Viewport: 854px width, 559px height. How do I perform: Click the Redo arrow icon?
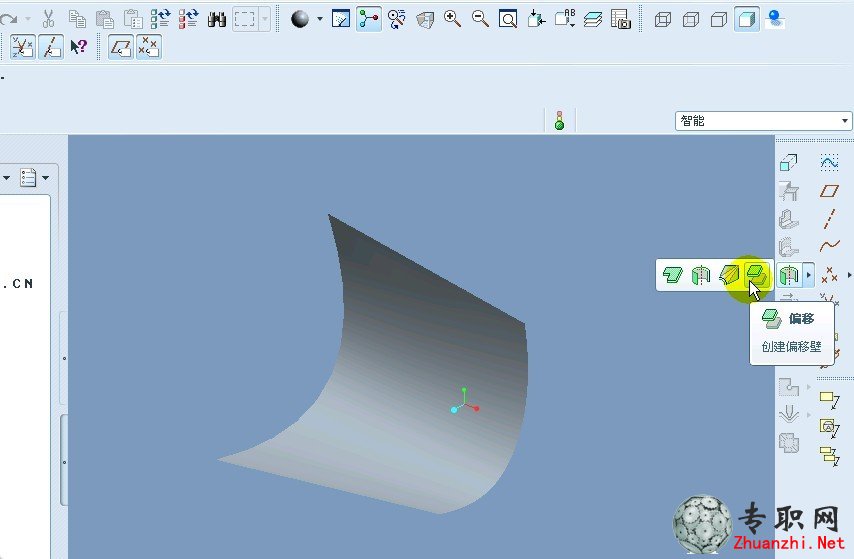[x=8, y=20]
